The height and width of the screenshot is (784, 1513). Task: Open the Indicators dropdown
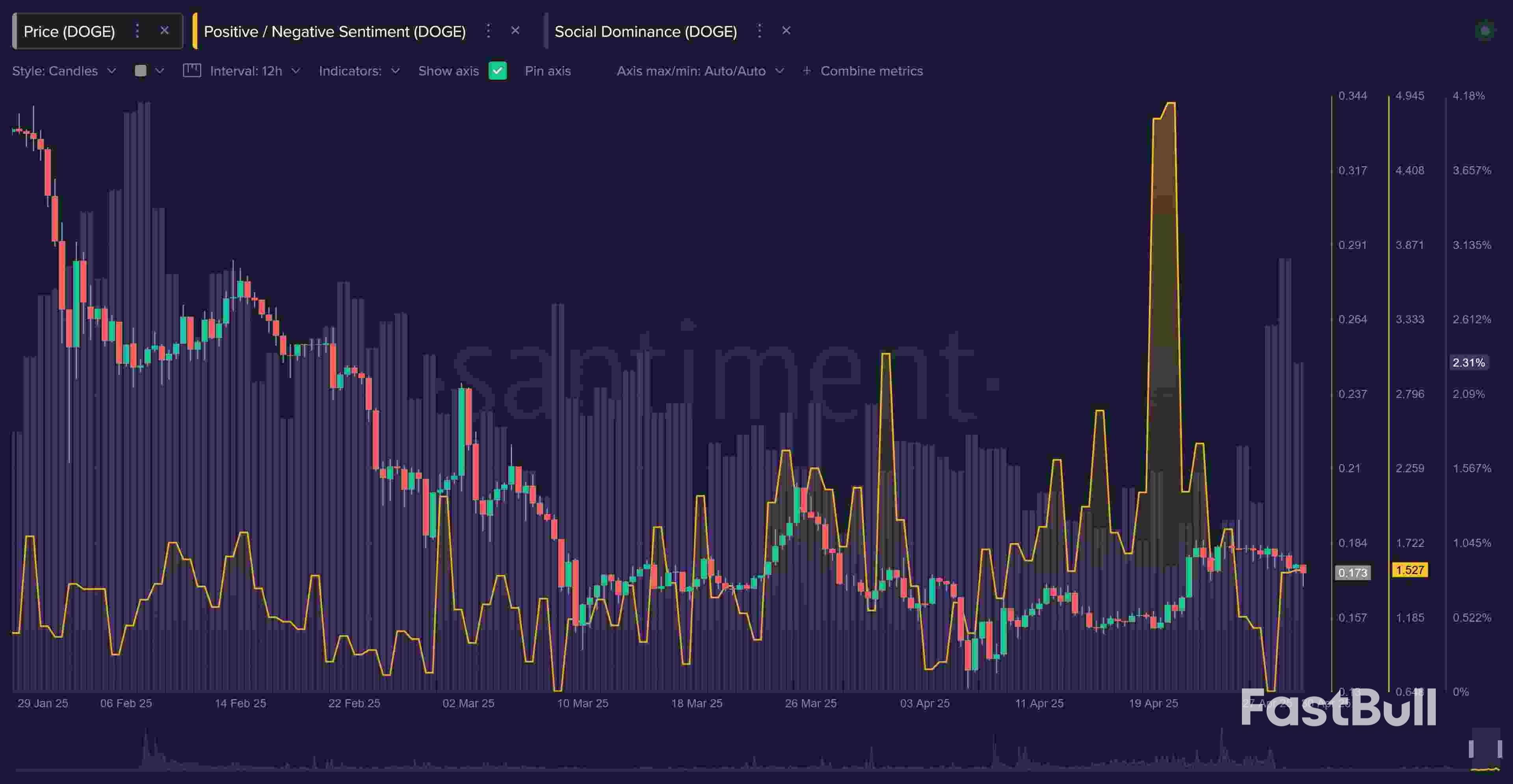click(359, 71)
